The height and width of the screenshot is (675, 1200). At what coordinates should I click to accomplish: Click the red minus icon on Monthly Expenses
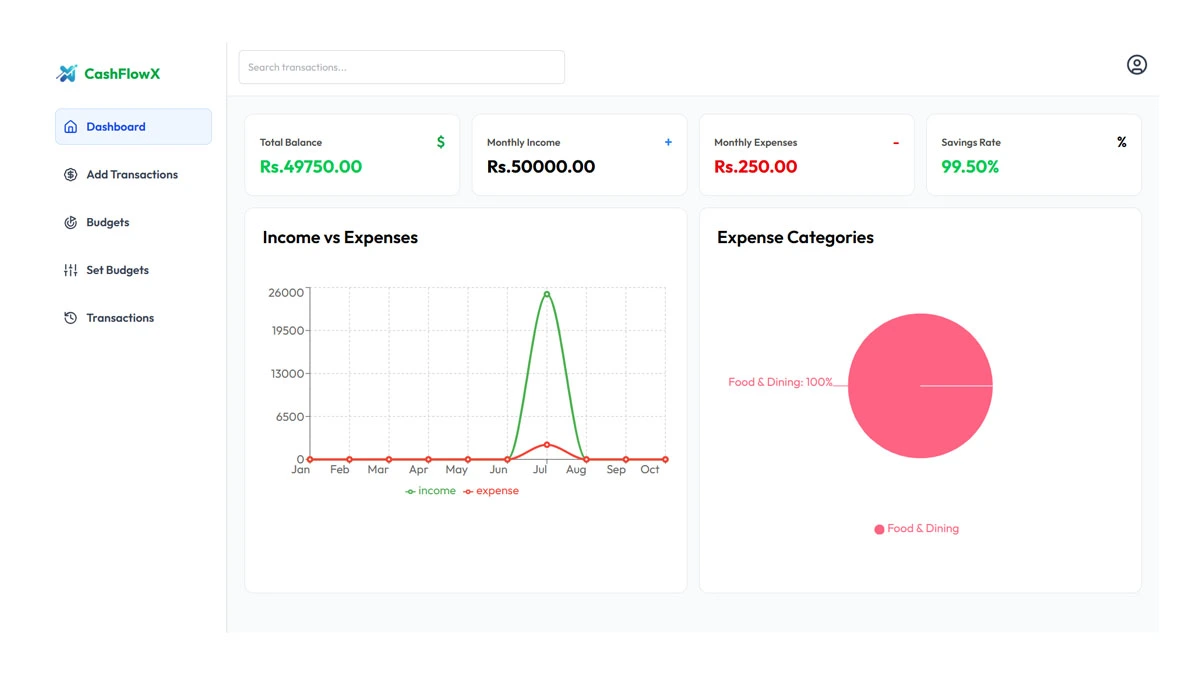point(896,143)
